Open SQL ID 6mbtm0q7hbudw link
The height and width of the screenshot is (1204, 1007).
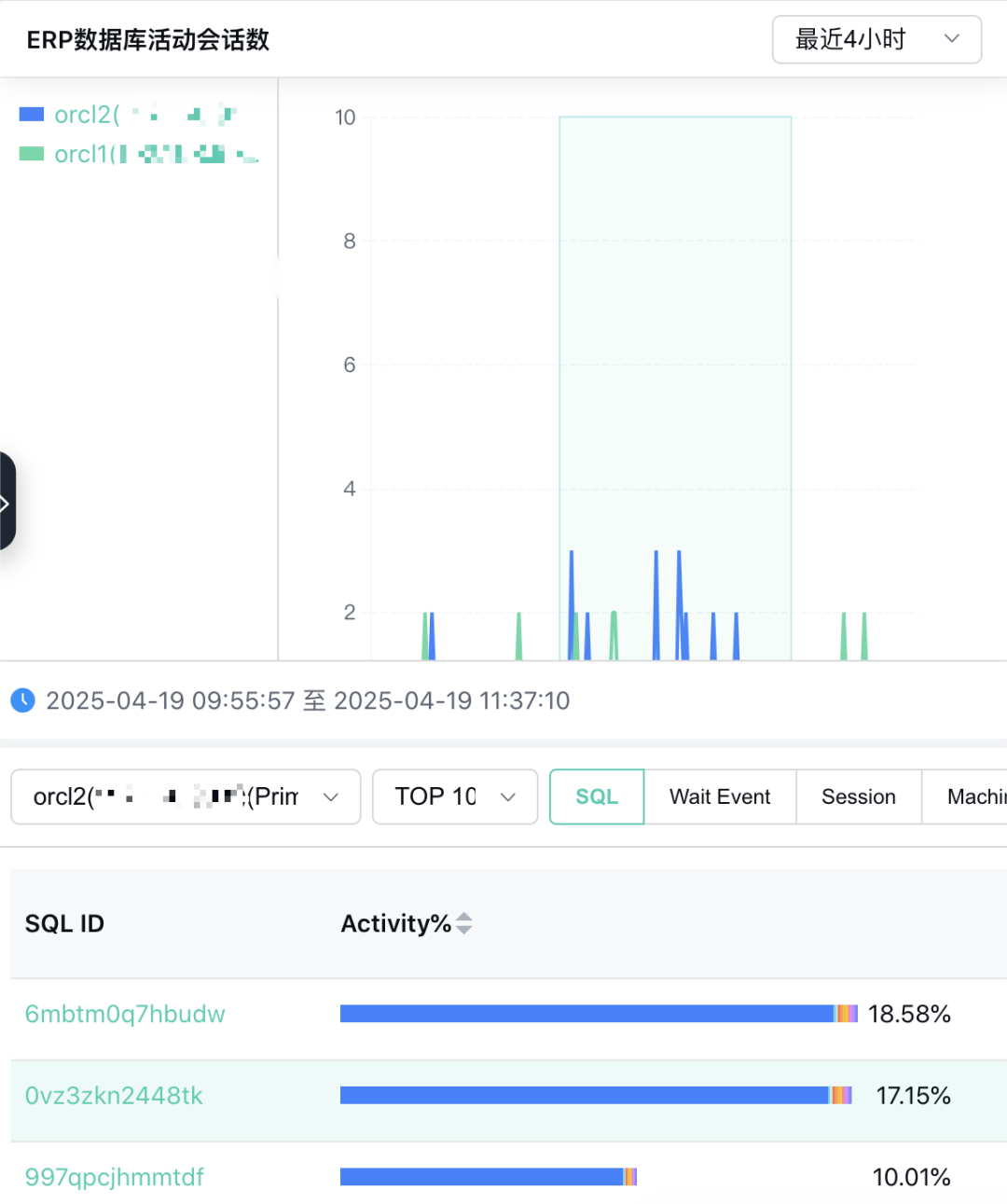click(125, 1014)
